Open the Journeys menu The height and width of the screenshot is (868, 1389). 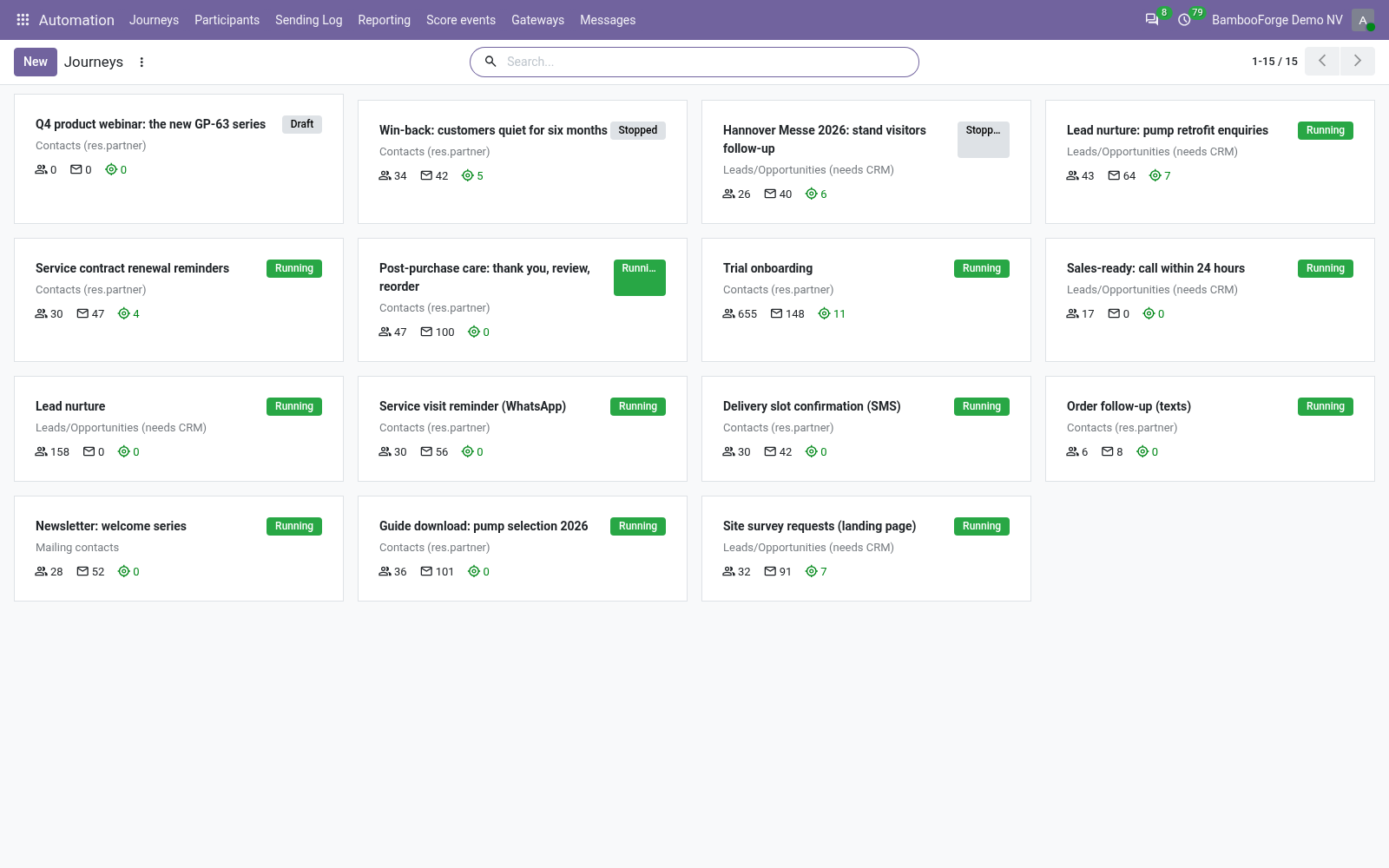154,20
